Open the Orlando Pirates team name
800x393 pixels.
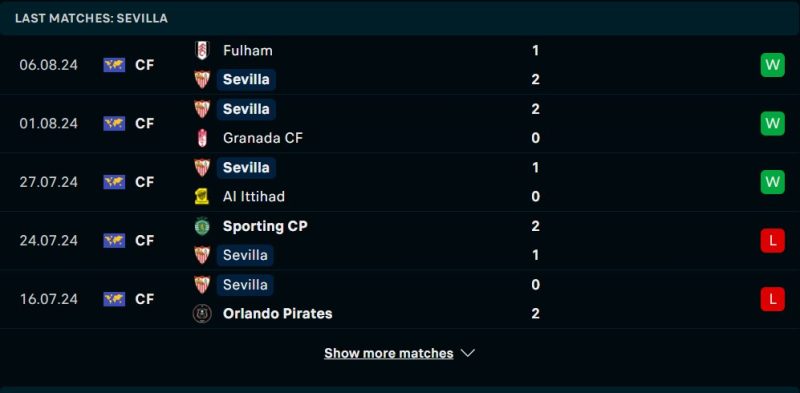pos(278,313)
